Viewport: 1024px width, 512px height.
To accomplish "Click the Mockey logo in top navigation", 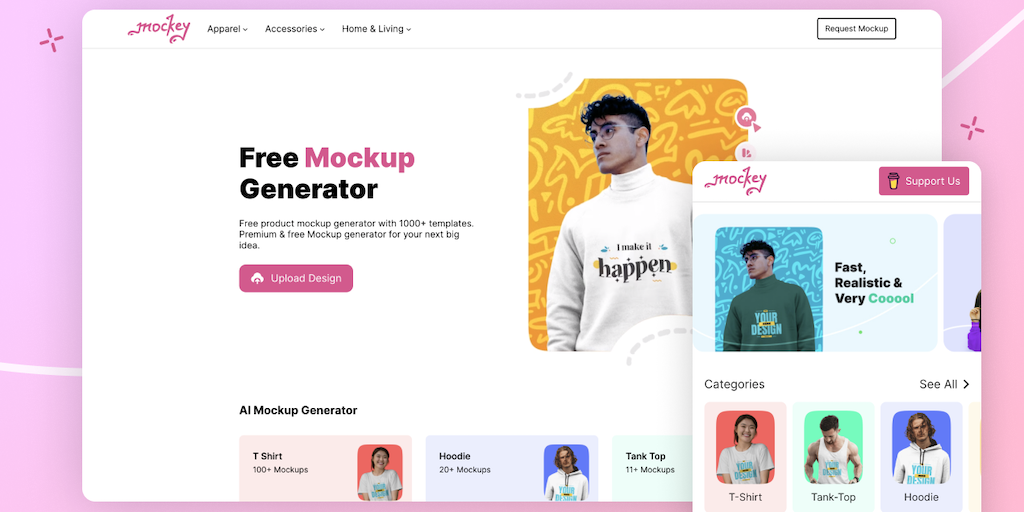I will 159,29.
